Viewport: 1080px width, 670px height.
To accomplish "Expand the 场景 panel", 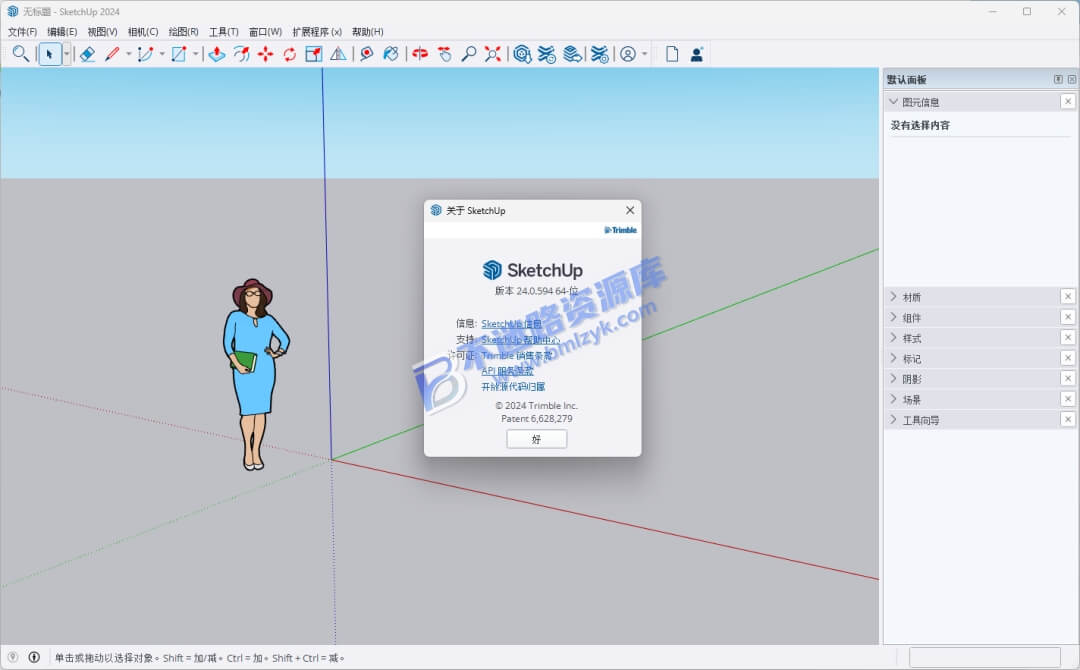I will coord(893,399).
